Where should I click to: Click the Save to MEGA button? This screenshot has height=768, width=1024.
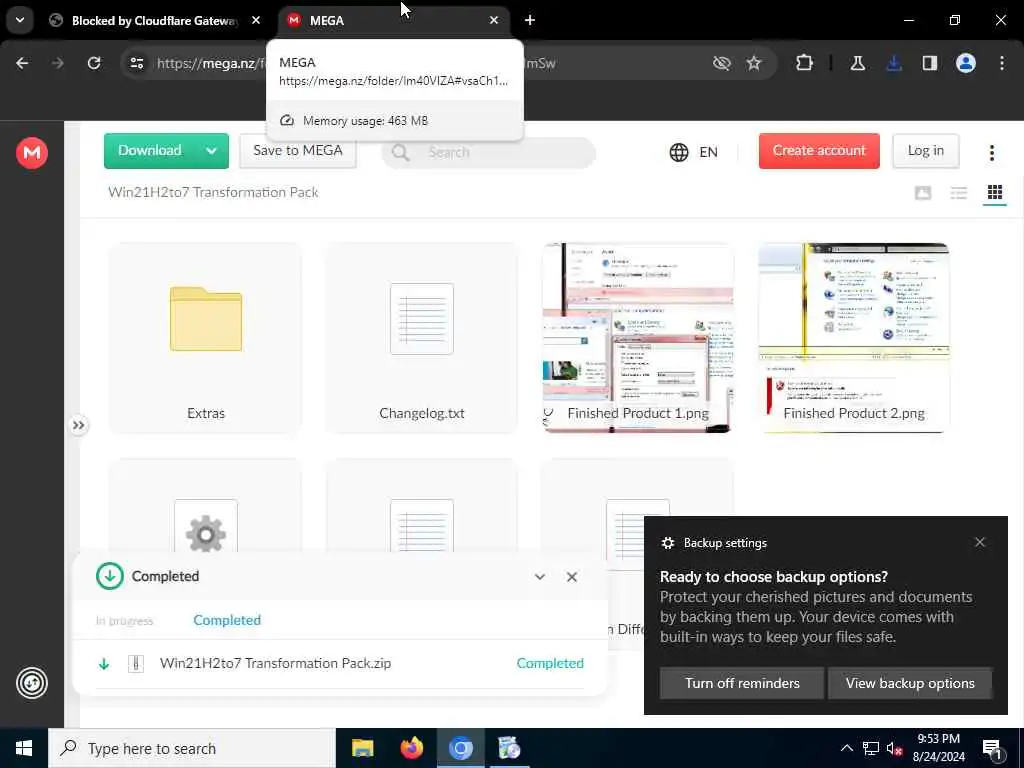[x=298, y=151]
